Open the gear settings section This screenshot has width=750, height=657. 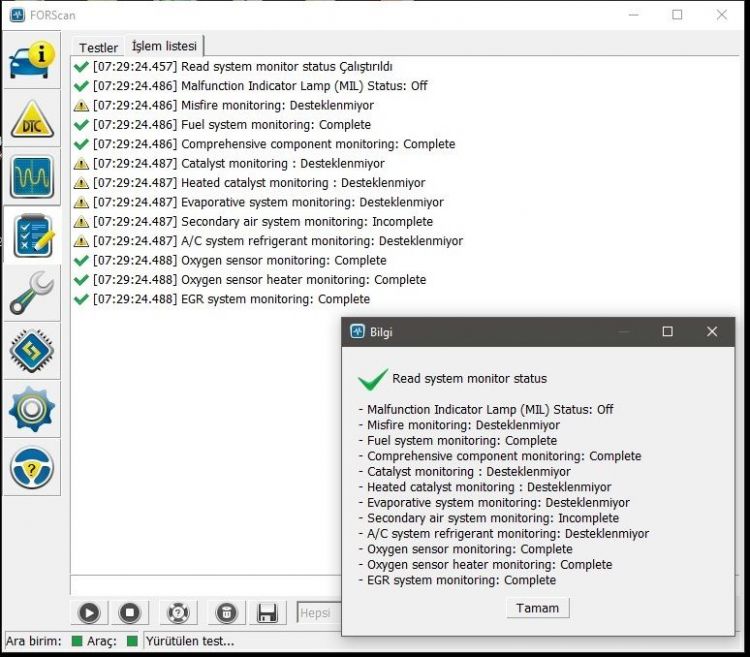coord(32,409)
